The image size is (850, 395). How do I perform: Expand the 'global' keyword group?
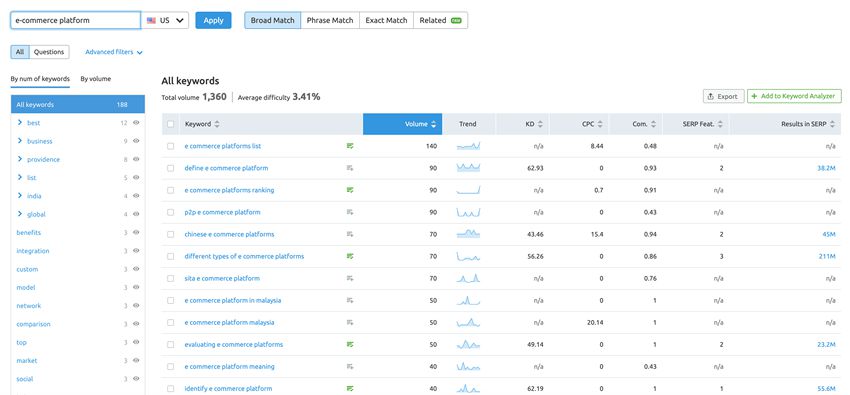click(20, 214)
